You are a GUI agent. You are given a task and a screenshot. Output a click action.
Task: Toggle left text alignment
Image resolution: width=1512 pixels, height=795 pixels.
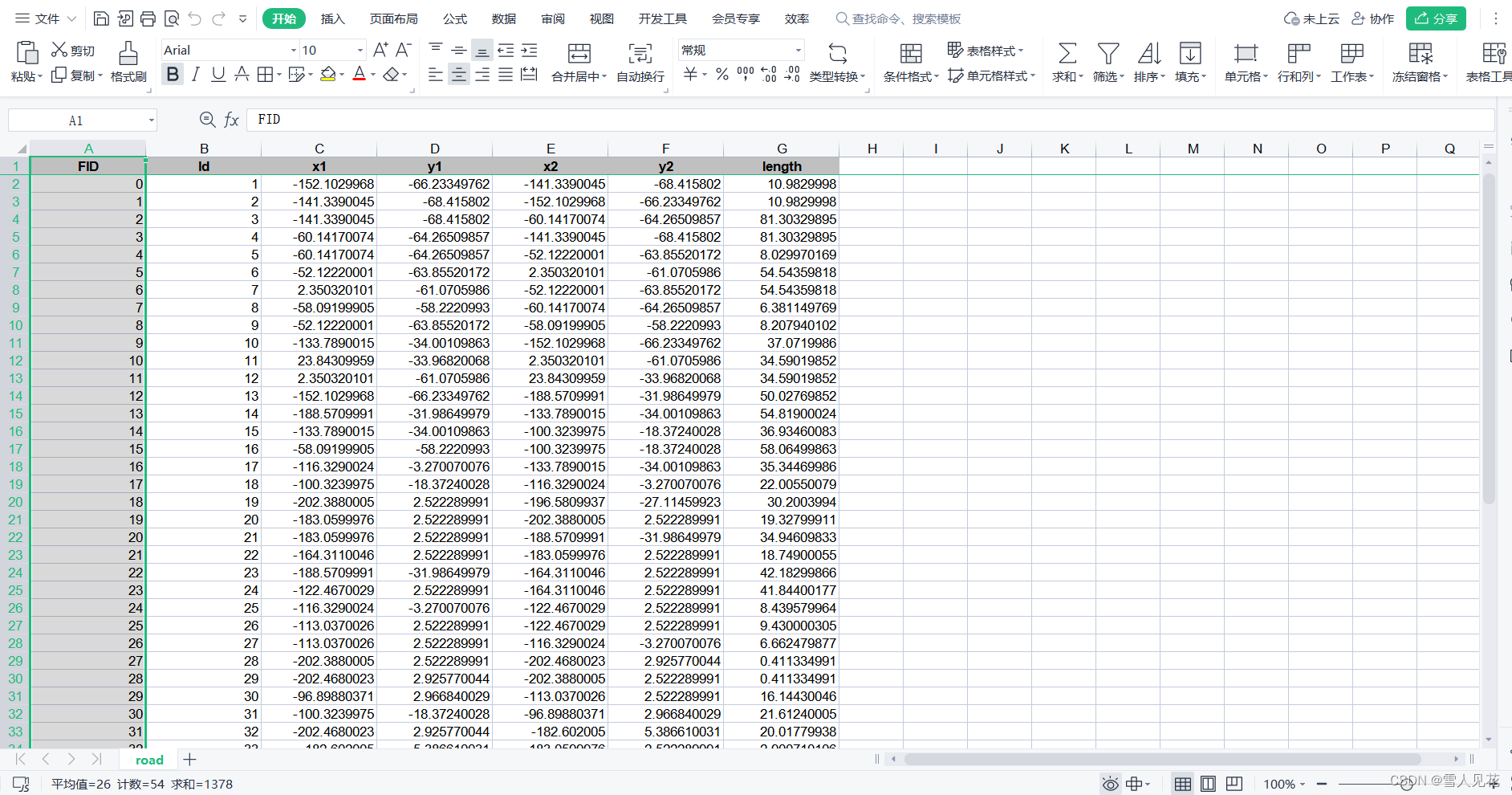coord(436,75)
